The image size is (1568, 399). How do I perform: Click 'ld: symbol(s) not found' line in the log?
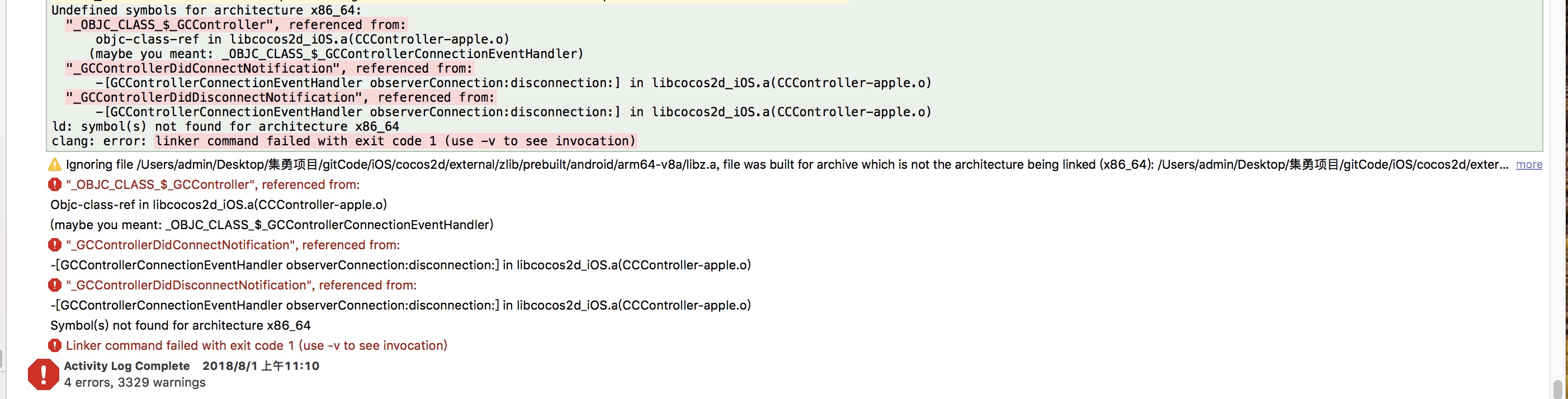[225, 126]
